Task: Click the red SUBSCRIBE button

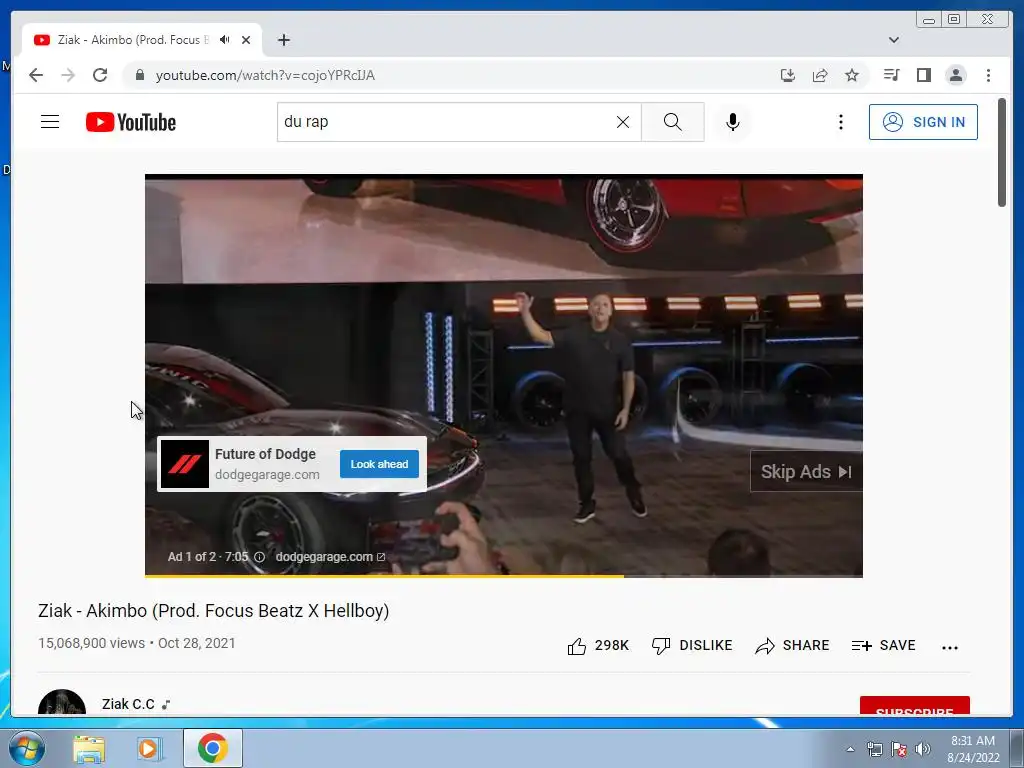Action: tap(914, 706)
